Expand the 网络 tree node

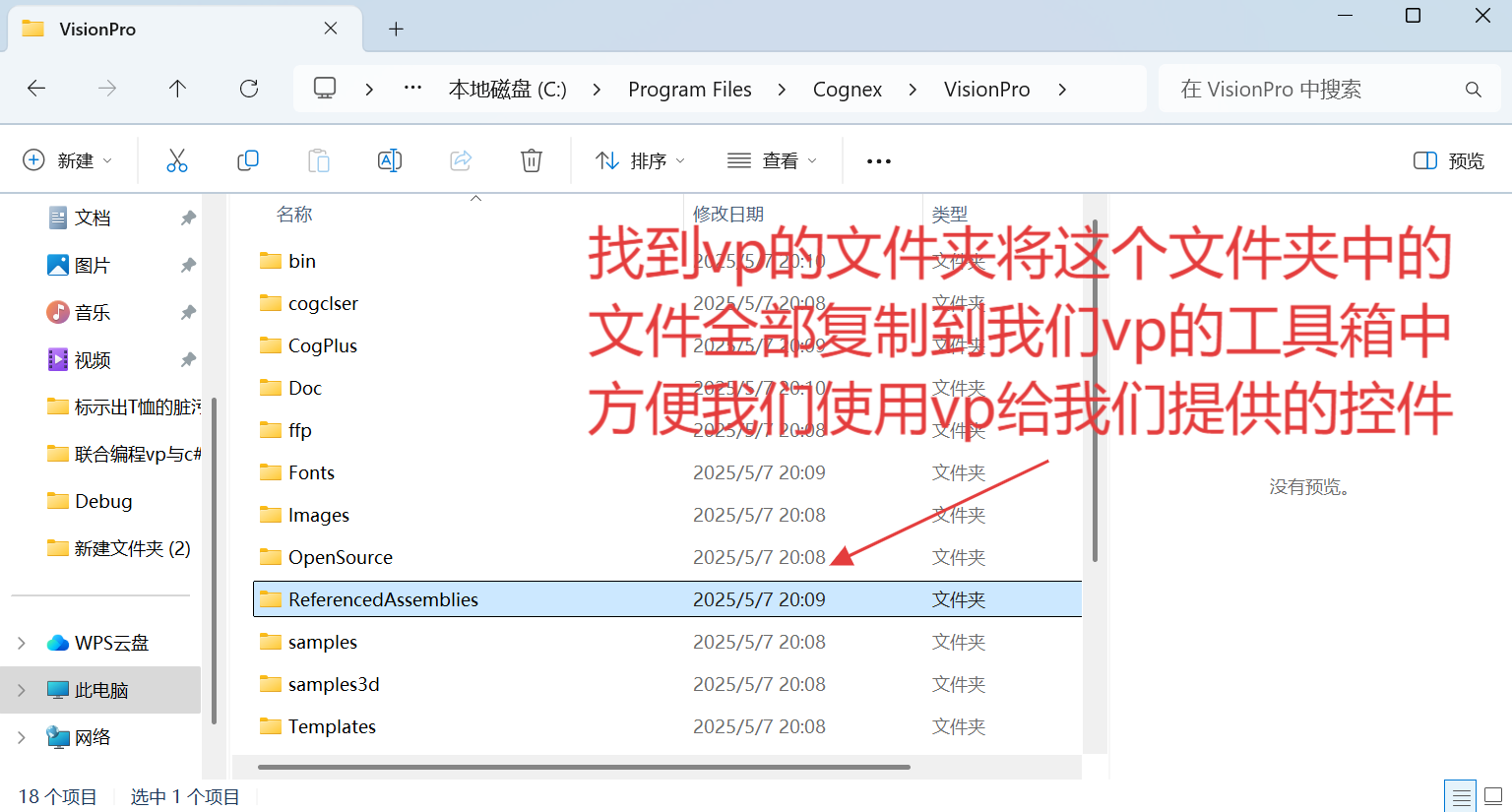point(22,737)
